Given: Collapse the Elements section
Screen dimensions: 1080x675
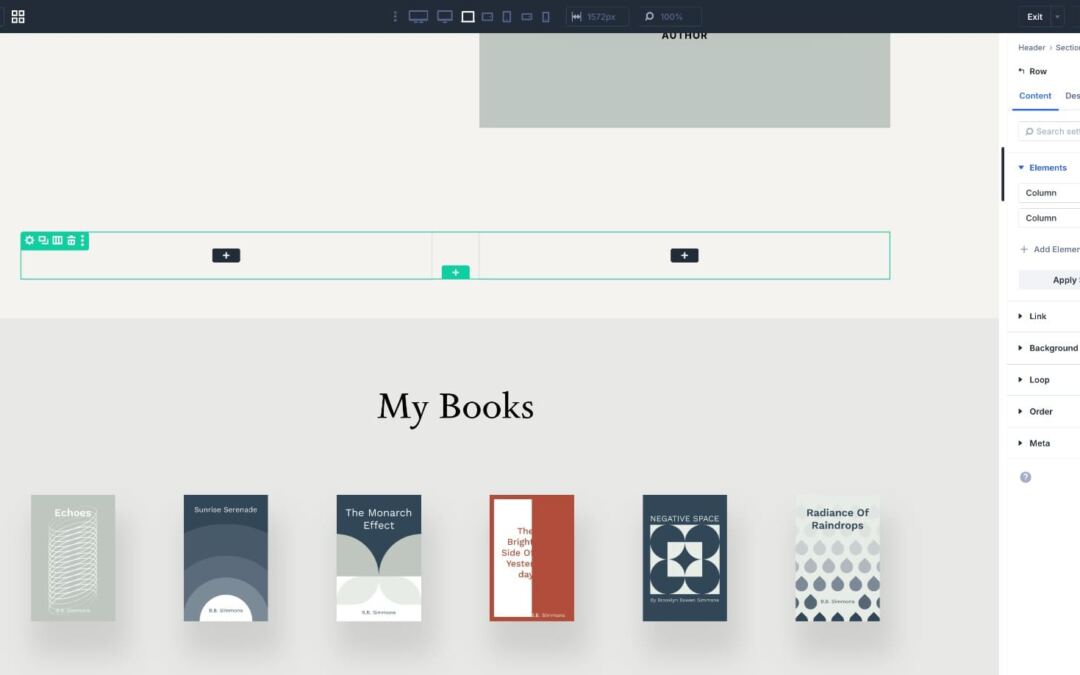Looking at the screenshot, I should pos(1044,167).
